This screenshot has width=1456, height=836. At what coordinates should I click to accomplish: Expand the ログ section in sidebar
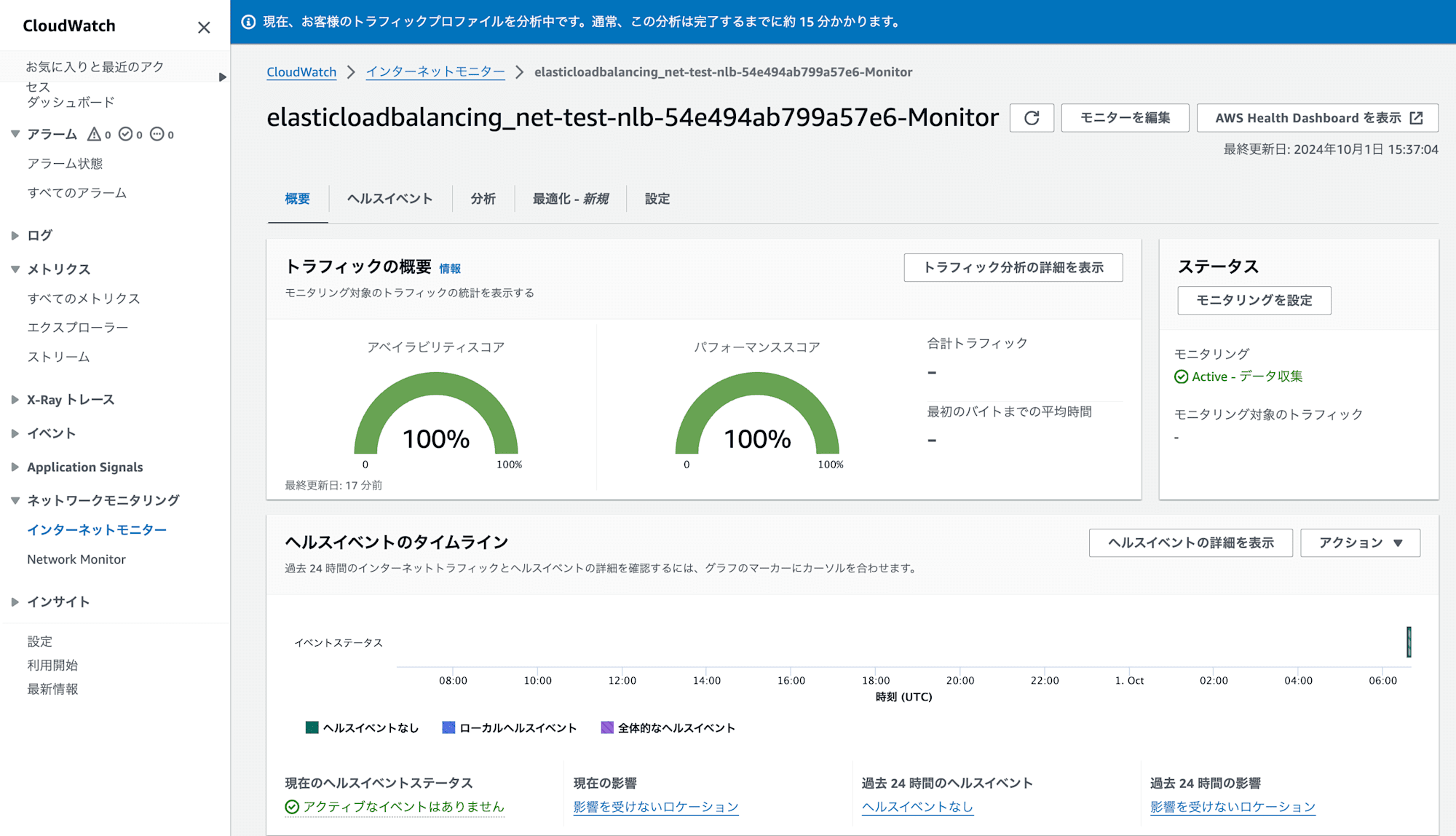pyautogui.click(x=15, y=235)
